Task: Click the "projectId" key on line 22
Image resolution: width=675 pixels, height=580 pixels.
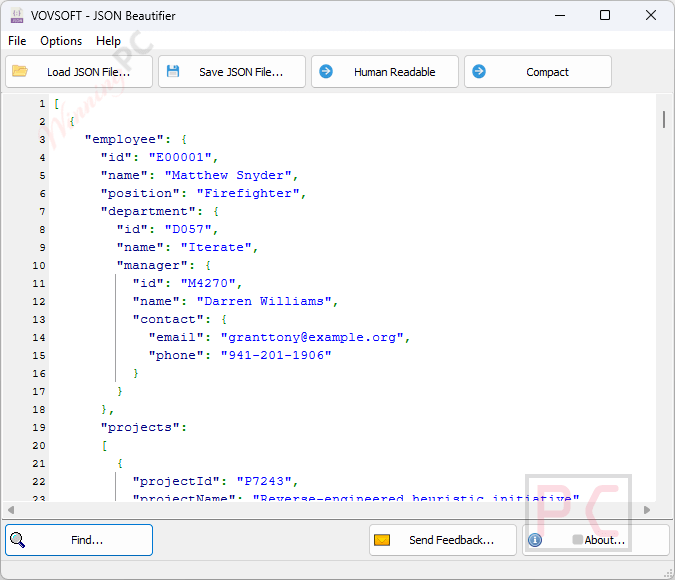Action: pyautogui.click(x=176, y=481)
